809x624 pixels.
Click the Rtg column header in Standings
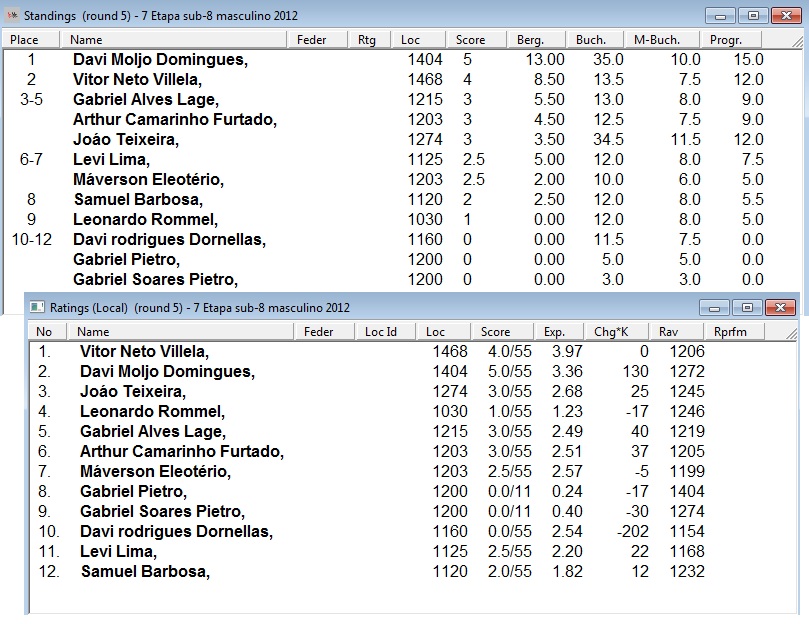(x=368, y=40)
